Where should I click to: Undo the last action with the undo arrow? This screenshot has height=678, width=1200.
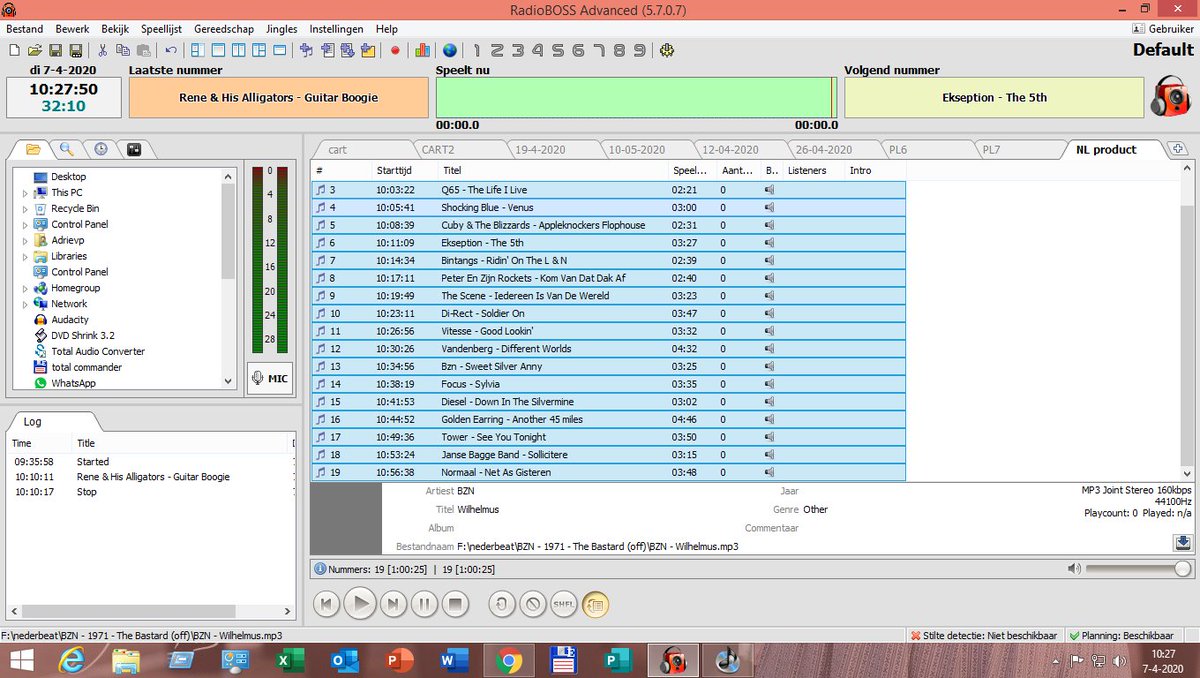(x=171, y=50)
